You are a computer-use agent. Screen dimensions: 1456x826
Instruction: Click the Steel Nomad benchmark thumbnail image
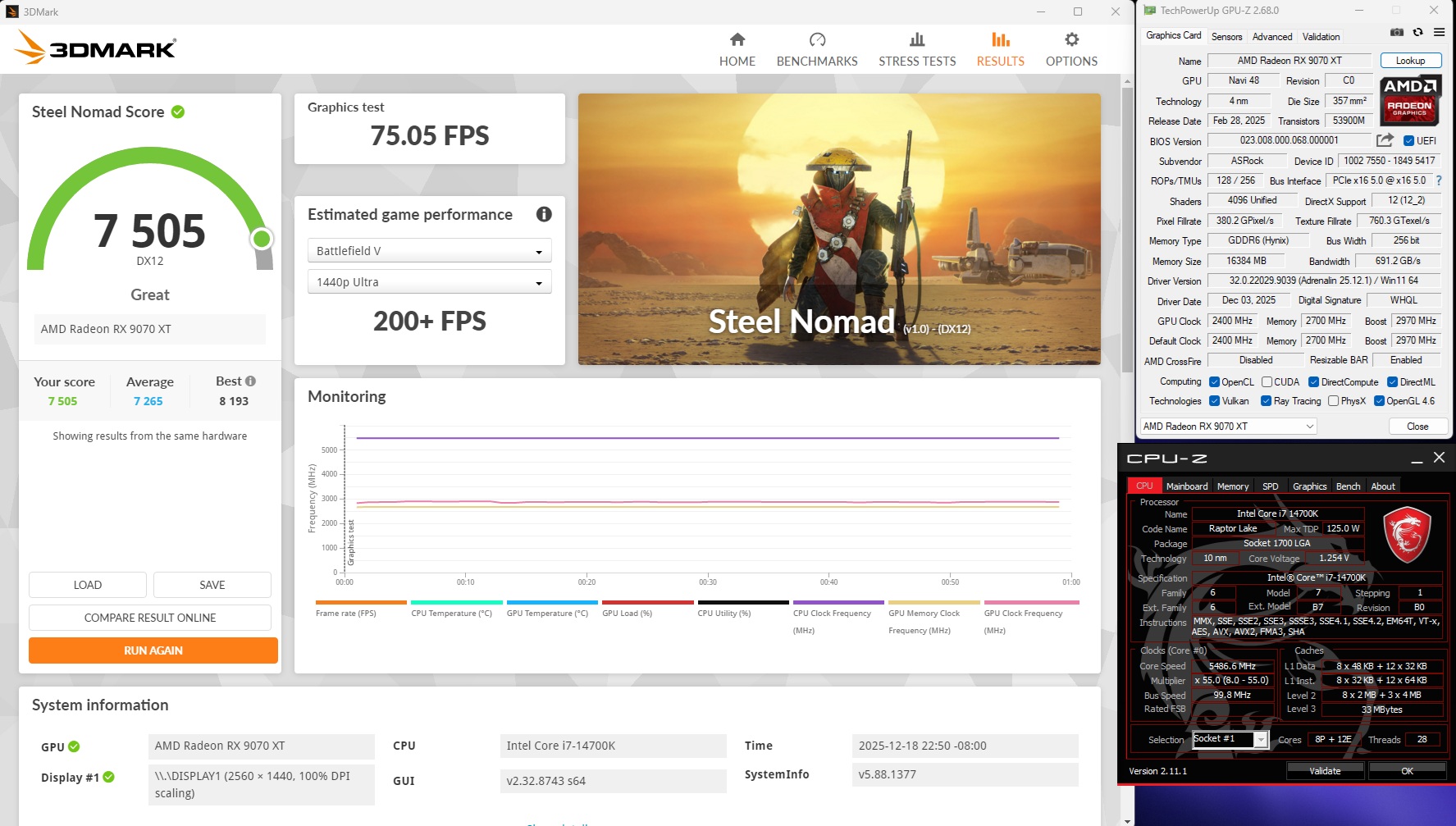(839, 229)
